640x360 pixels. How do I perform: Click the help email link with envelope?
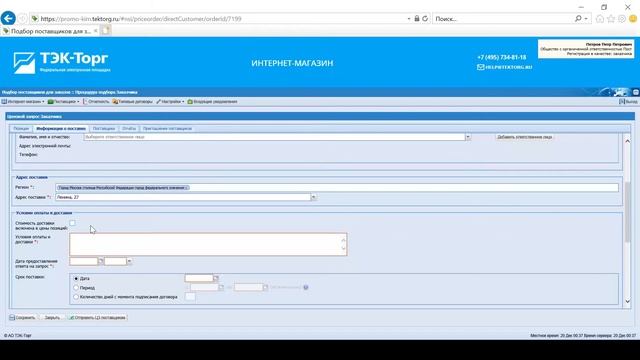[504, 67]
